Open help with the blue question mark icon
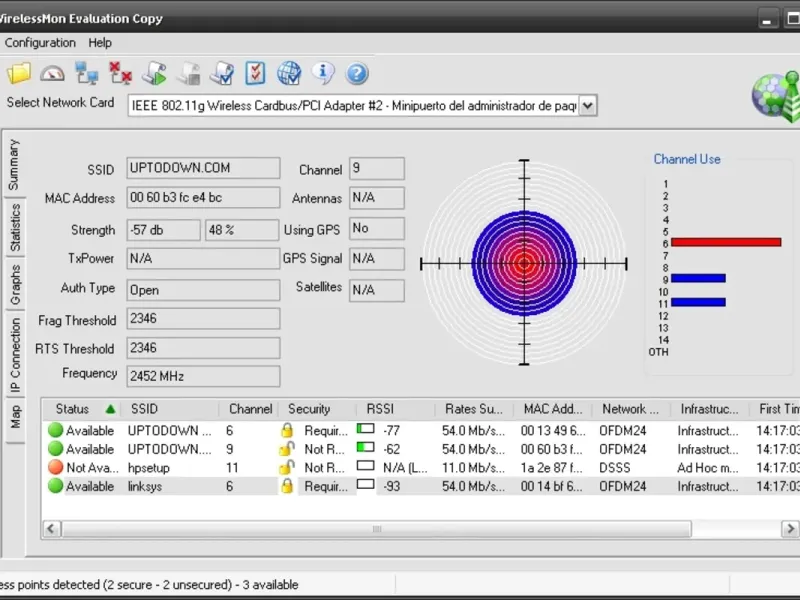The height and width of the screenshot is (600, 800). pos(357,73)
